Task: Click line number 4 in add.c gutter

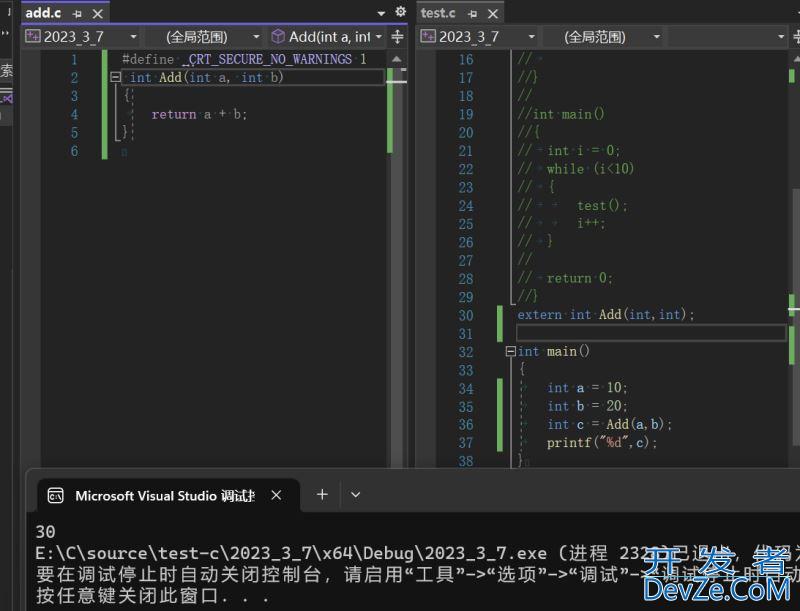Action: pyautogui.click(x=74, y=114)
